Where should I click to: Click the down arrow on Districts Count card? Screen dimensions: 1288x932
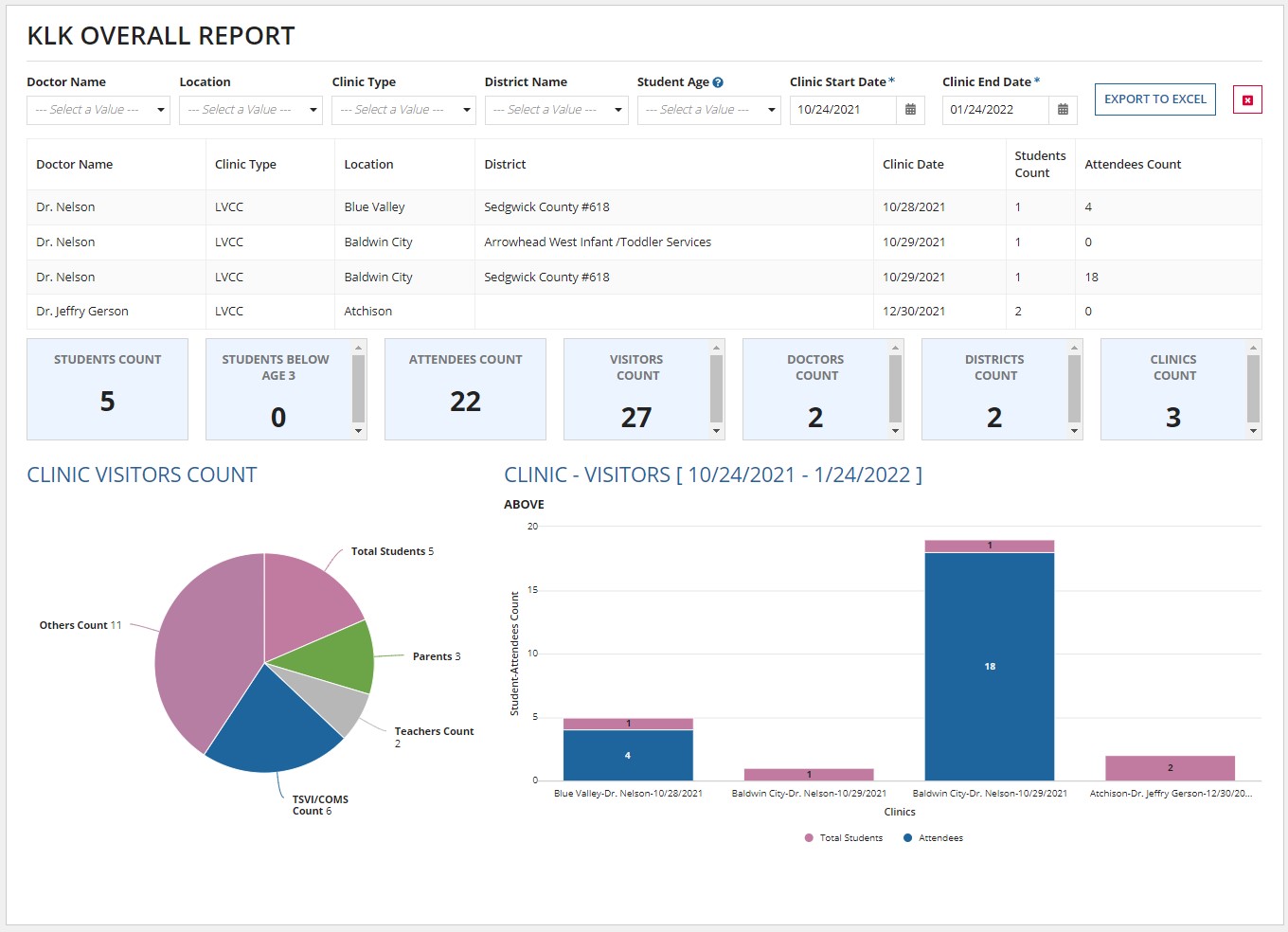1074,432
